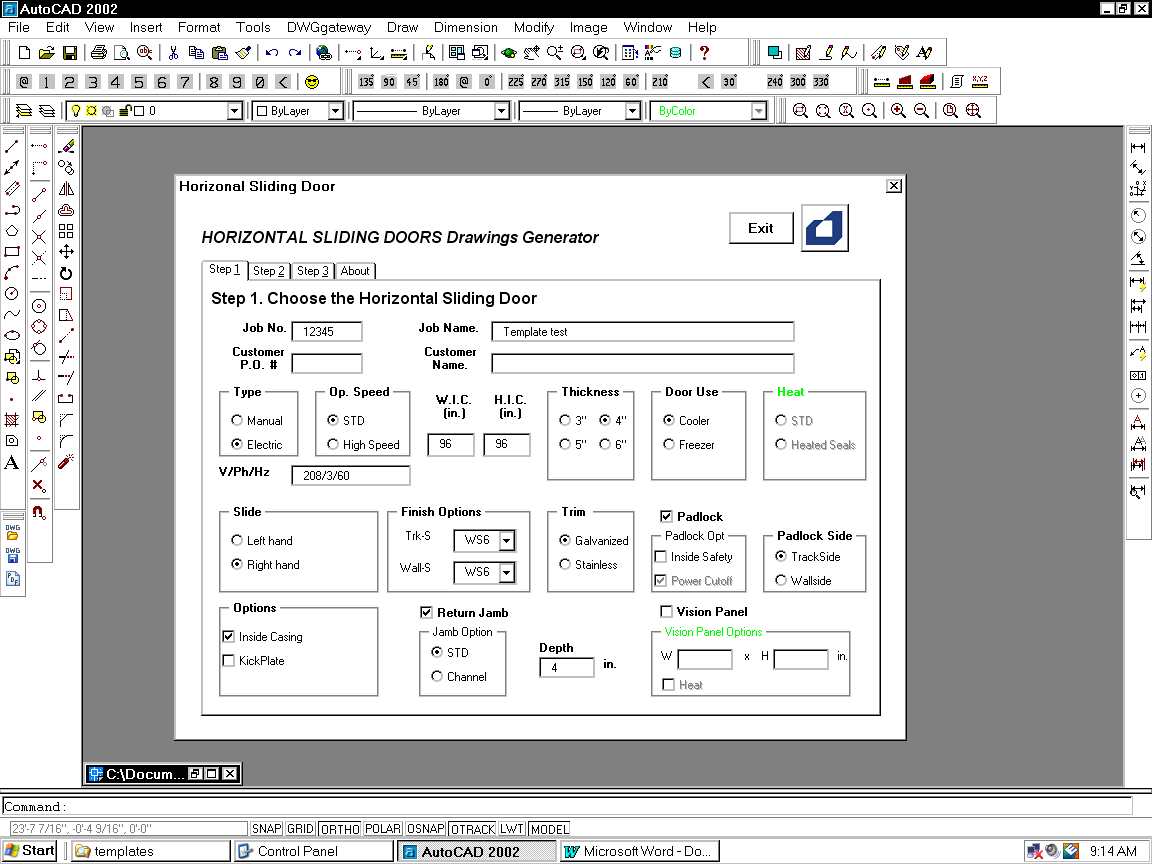
Task: Click the Print icon in the toolbar
Action: tap(99, 53)
